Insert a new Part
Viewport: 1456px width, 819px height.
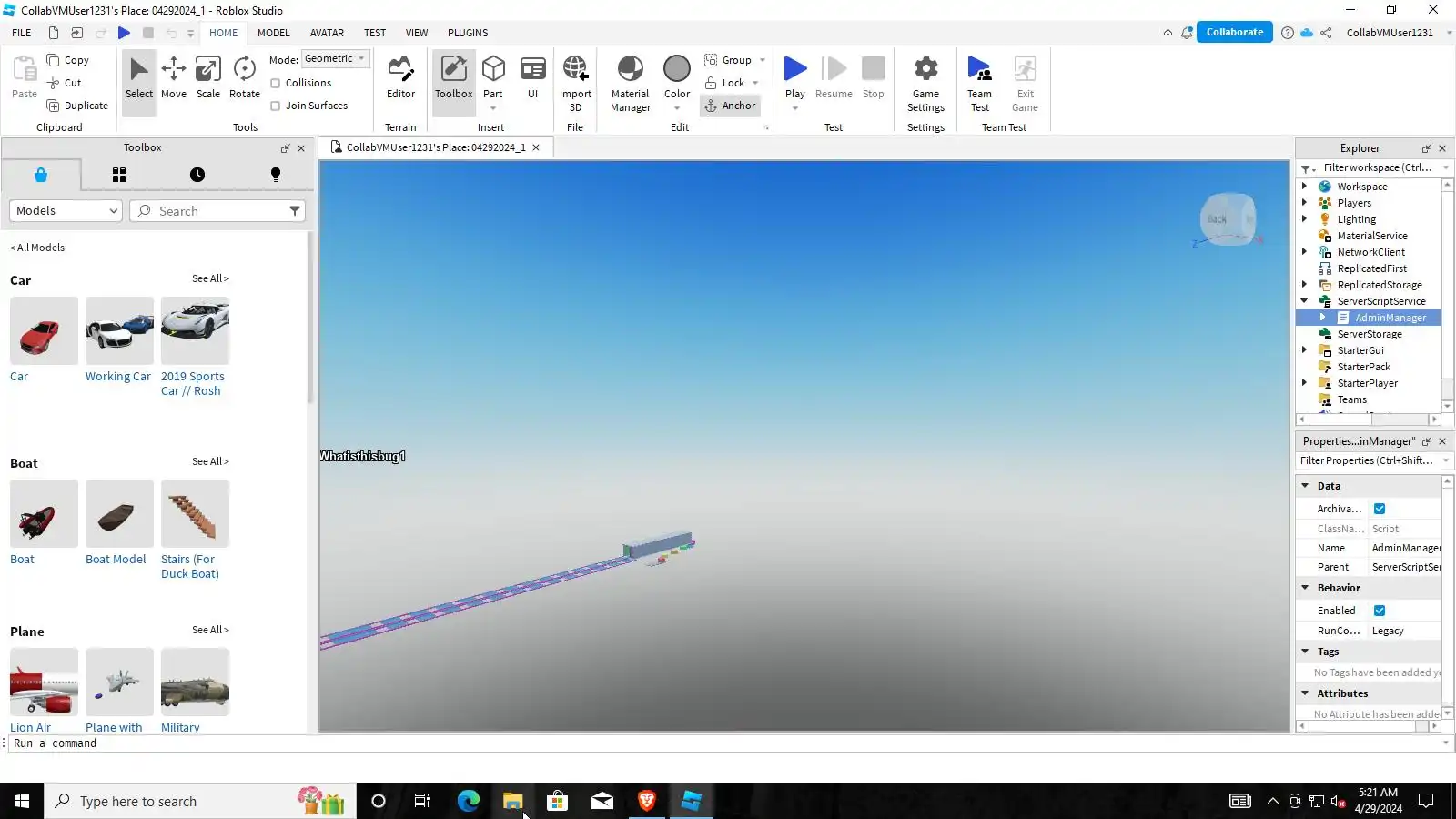[x=493, y=78]
